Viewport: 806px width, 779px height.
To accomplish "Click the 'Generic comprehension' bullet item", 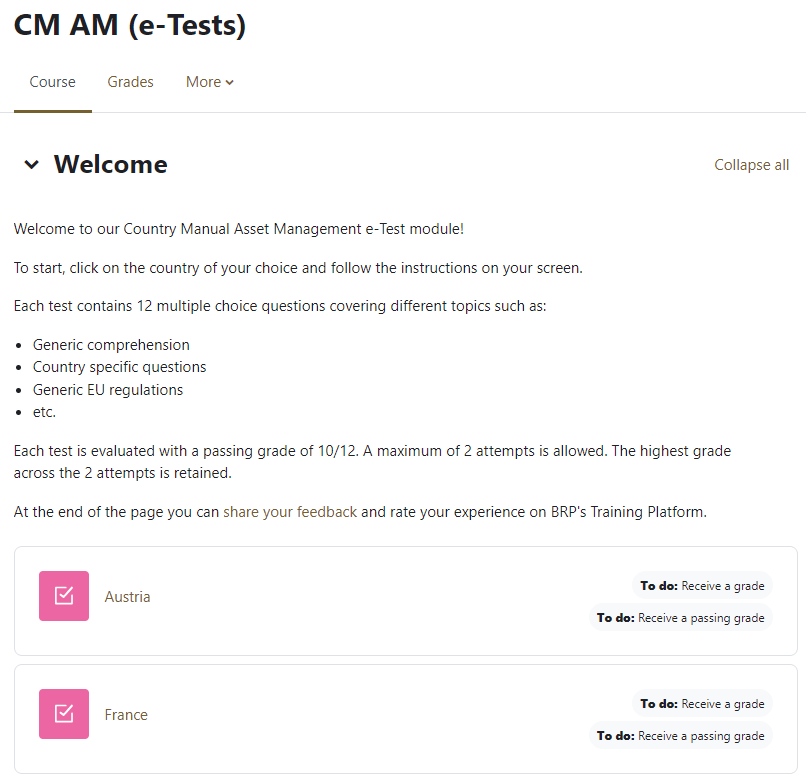I will click(x=111, y=345).
